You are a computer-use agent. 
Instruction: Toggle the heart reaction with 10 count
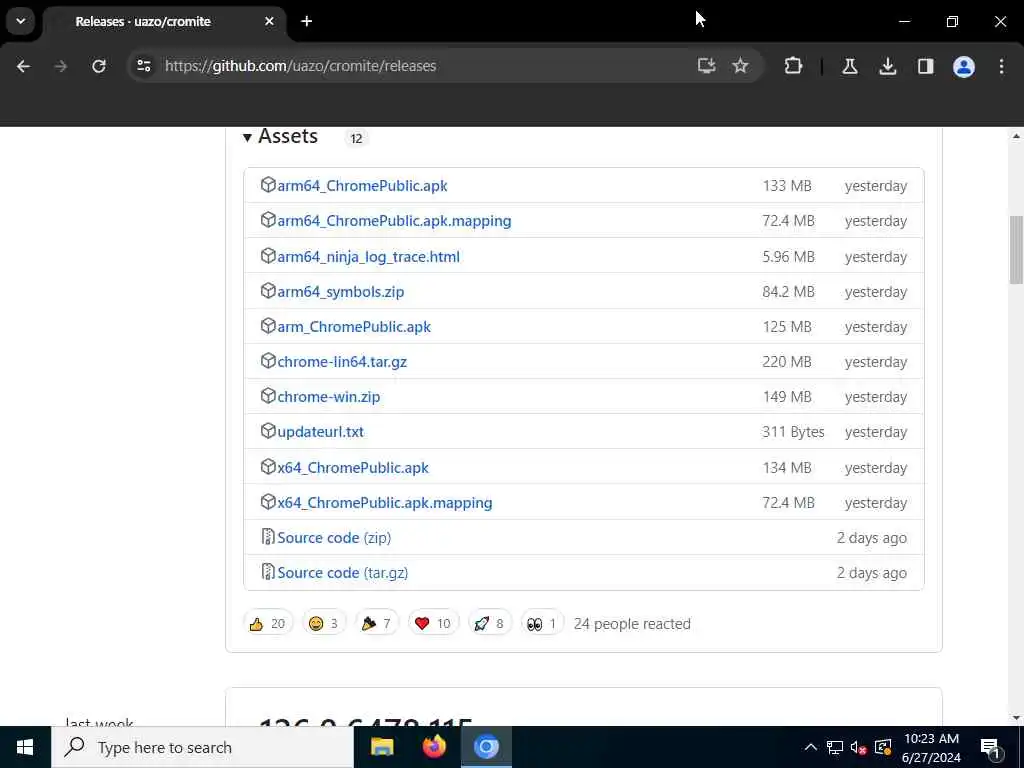pyautogui.click(x=433, y=624)
